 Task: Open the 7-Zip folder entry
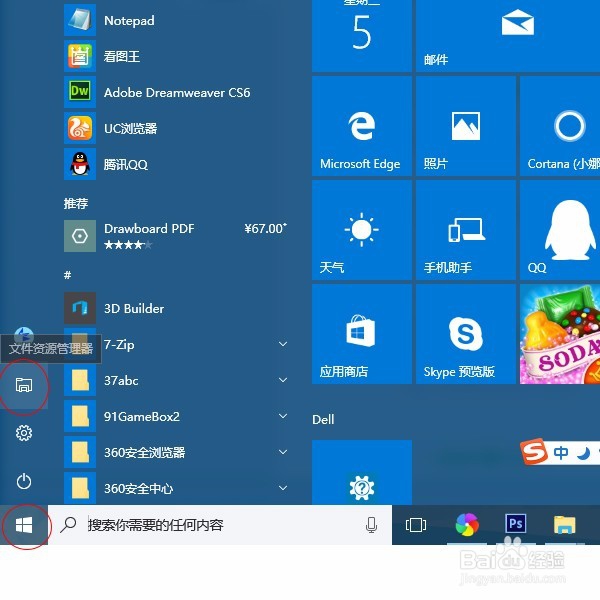pyautogui.click(x=176, y=344)
